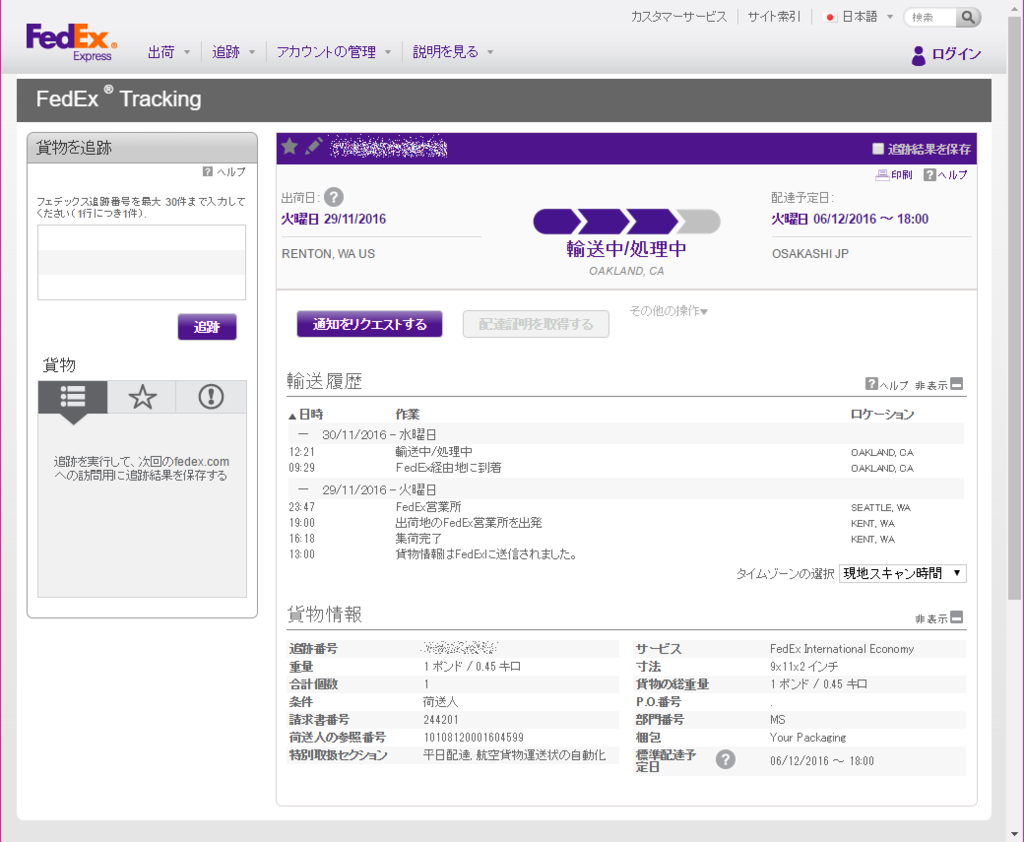Click the 印刷 link

pos(901,174)
